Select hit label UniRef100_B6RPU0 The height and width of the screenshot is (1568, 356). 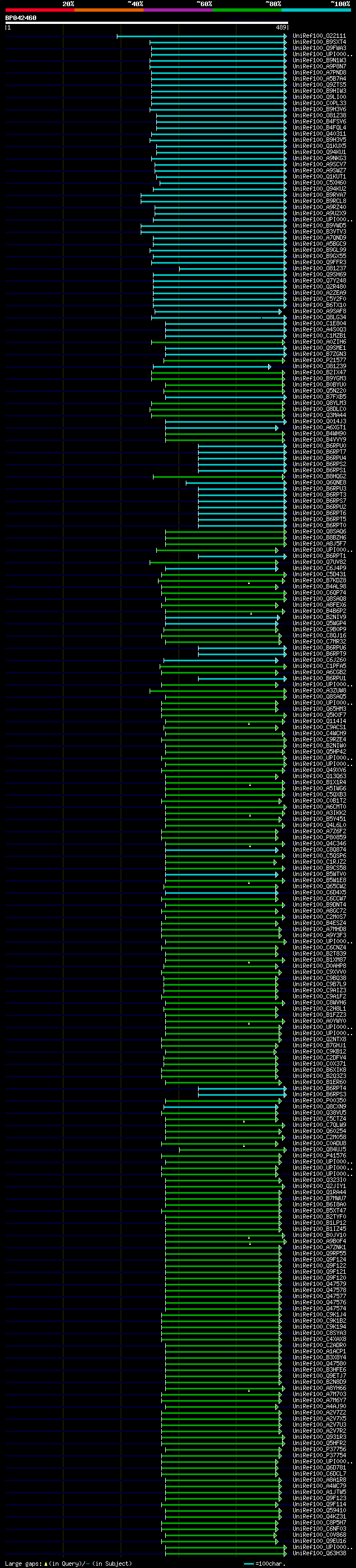point(319,446)
